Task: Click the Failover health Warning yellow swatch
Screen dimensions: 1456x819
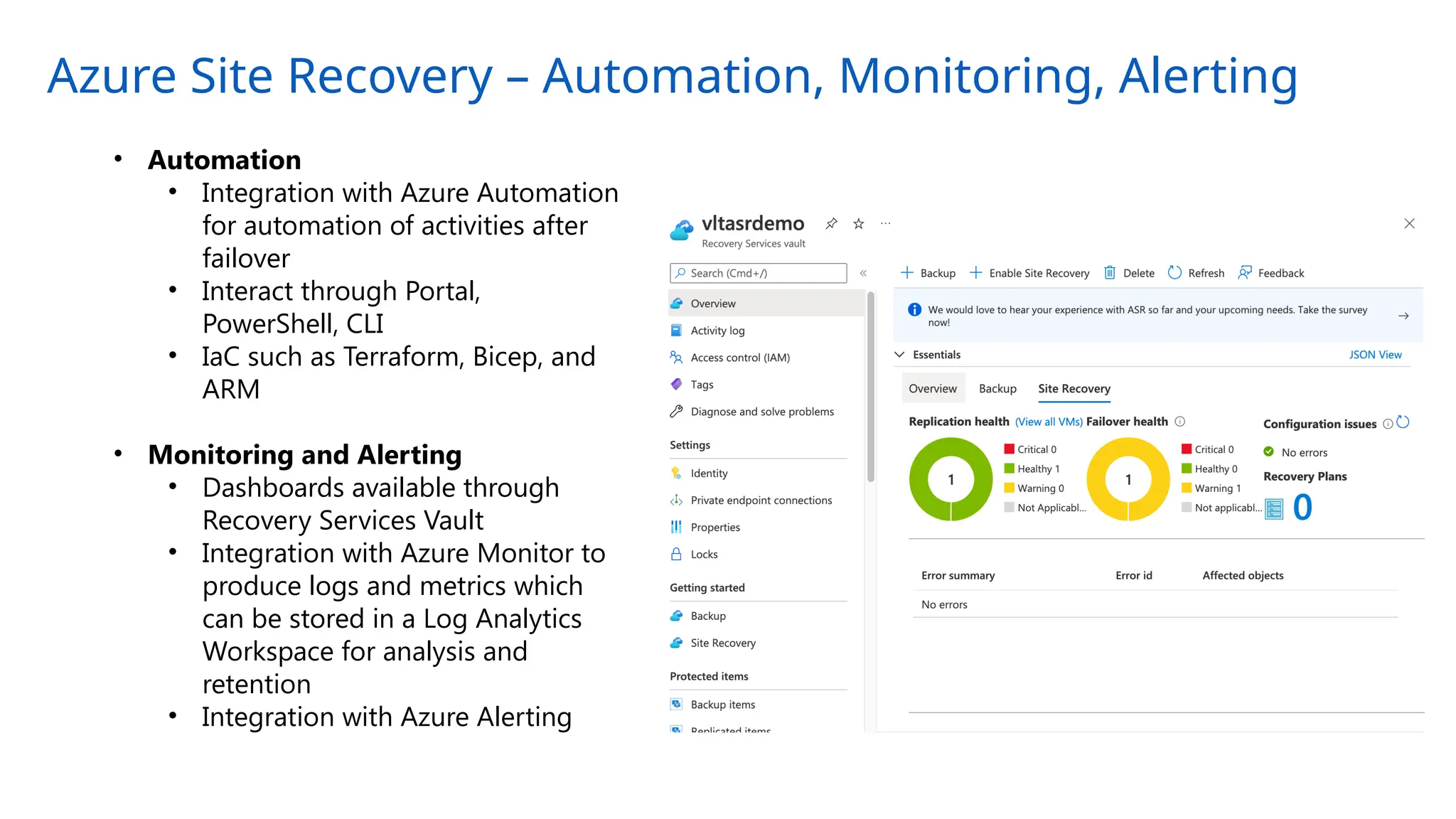Action: pos(1187,488)
